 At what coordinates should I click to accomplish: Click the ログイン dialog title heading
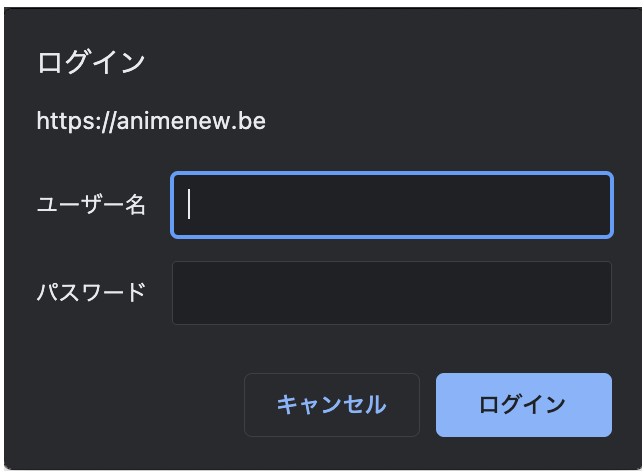click(x=91, y=63)
